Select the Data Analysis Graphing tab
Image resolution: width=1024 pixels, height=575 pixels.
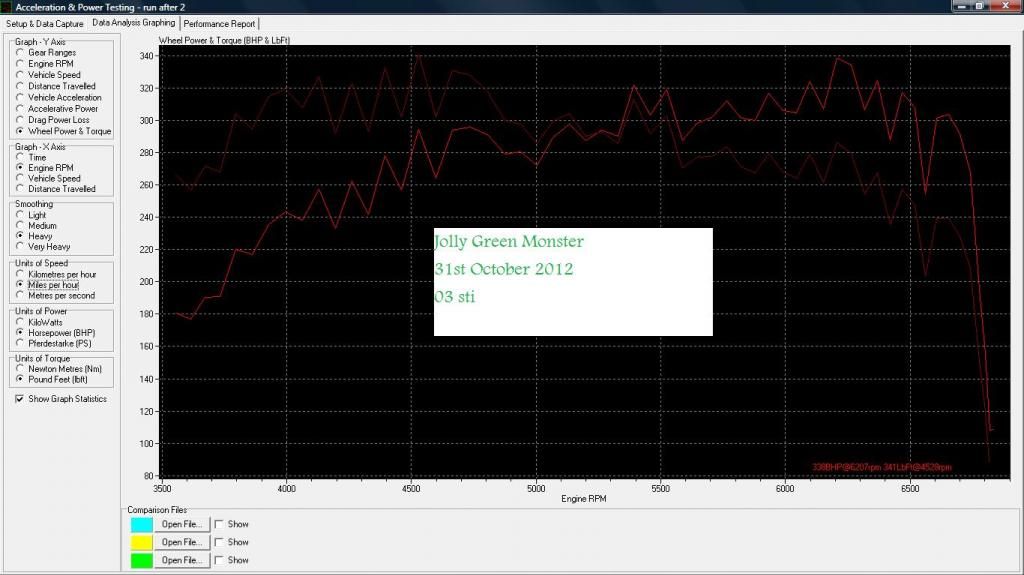tap(133, 22)
